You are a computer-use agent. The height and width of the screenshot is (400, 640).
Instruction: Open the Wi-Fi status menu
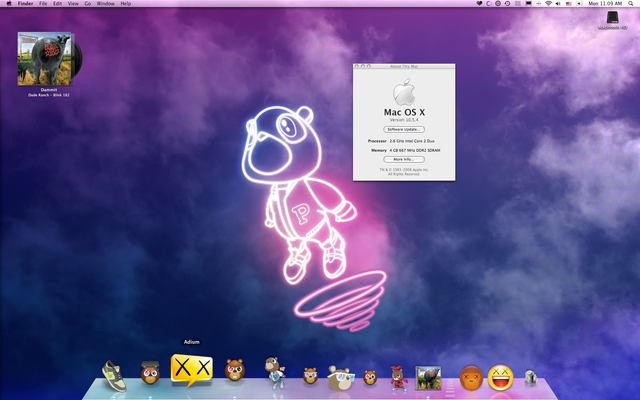(x=548, y=3)
